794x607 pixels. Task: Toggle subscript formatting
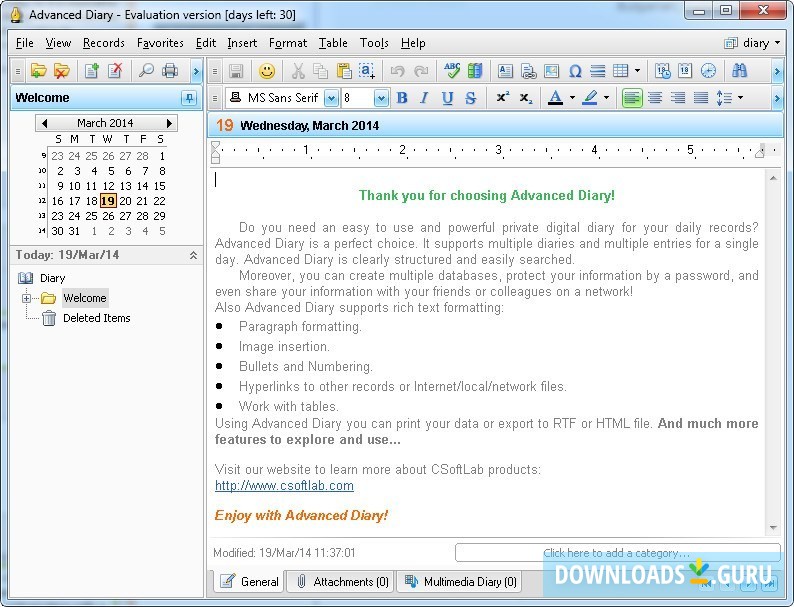(x=526, y=98)
